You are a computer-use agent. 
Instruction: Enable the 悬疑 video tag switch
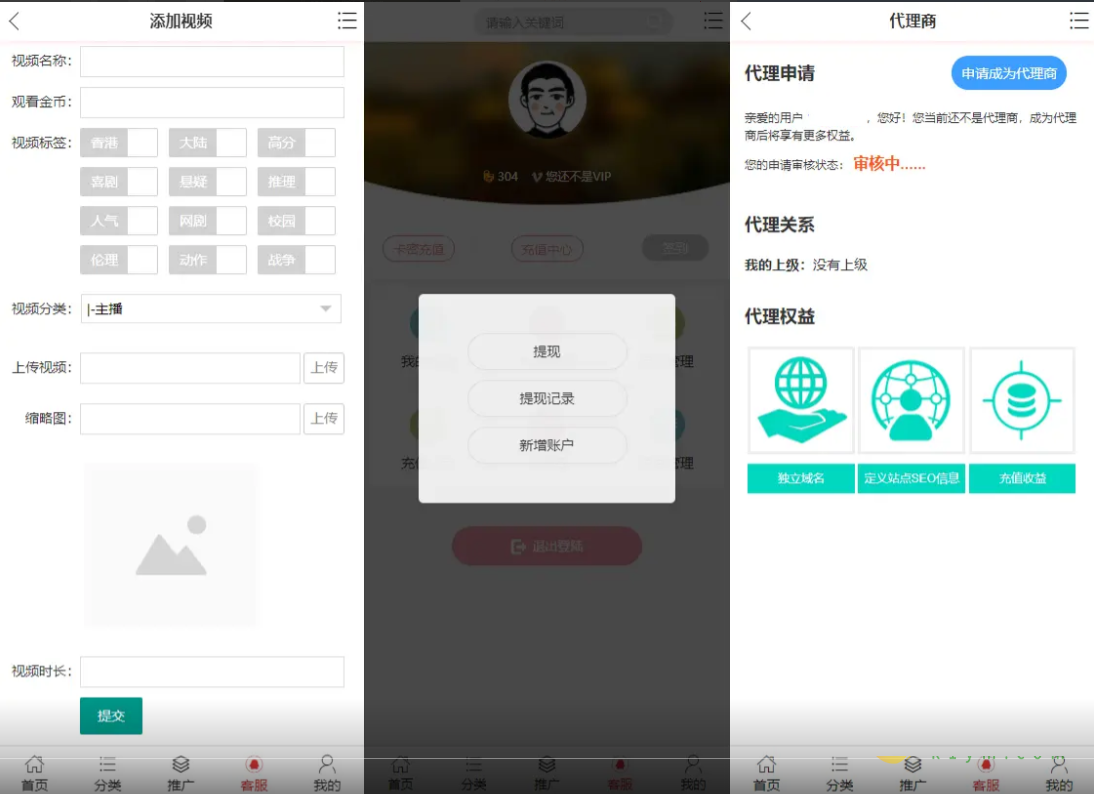[207, 182]
